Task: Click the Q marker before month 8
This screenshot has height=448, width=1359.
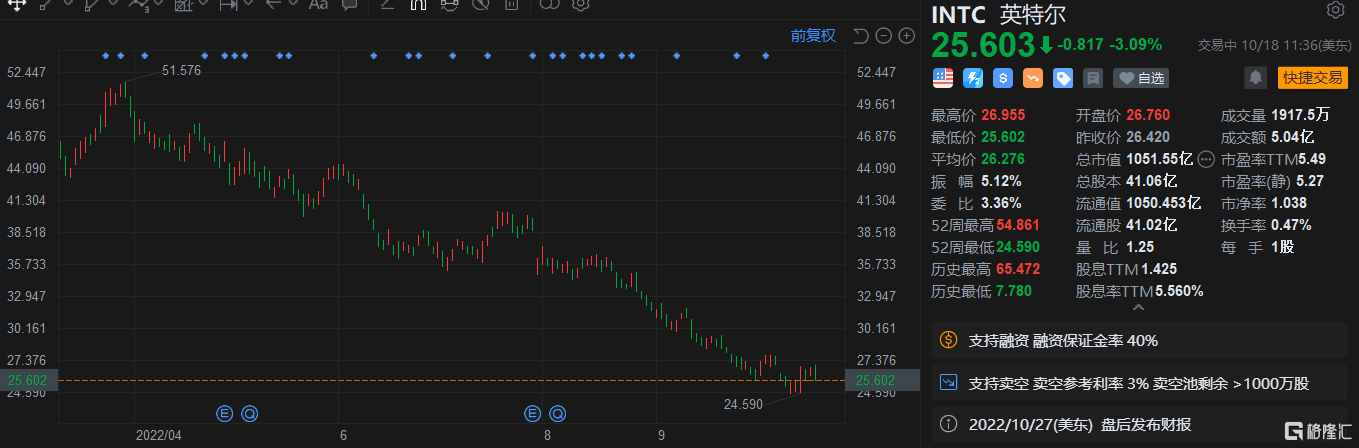Action: tap(556, 412)
